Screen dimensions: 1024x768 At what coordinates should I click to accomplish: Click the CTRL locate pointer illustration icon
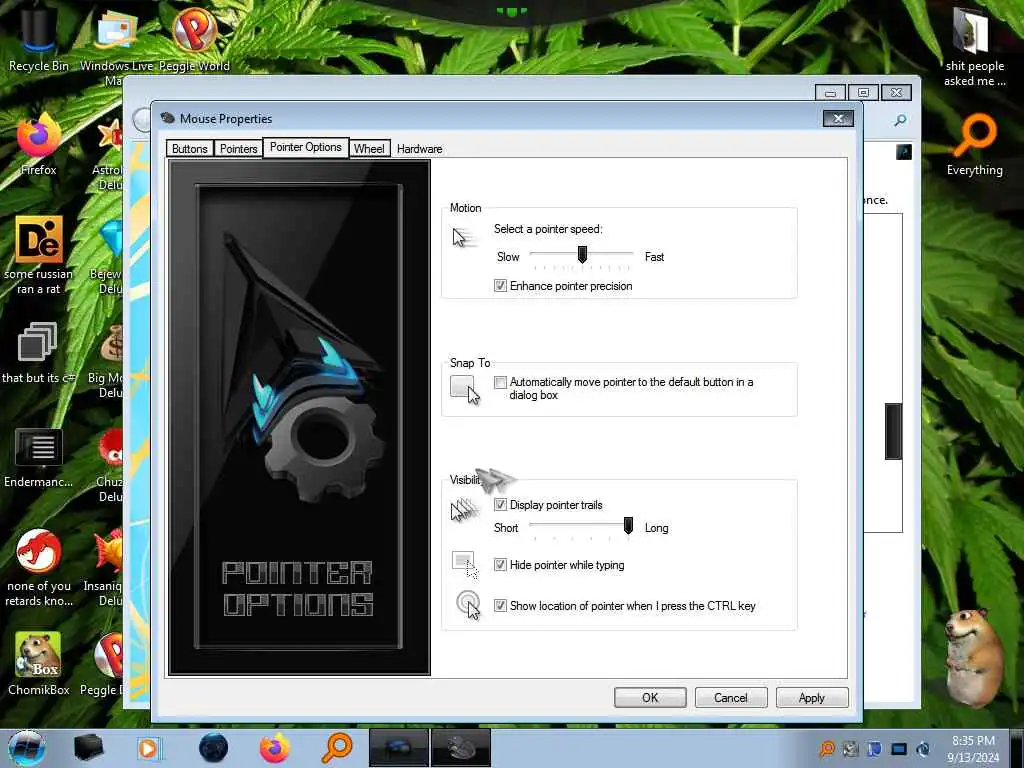coord(468,604)
